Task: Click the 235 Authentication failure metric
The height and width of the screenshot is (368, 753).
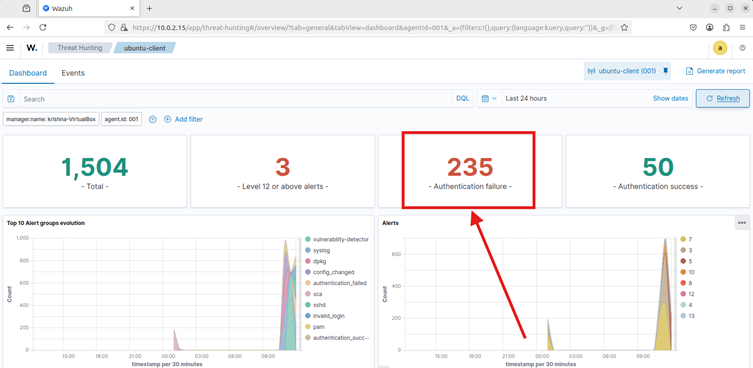Action: [x=470, y=172]
